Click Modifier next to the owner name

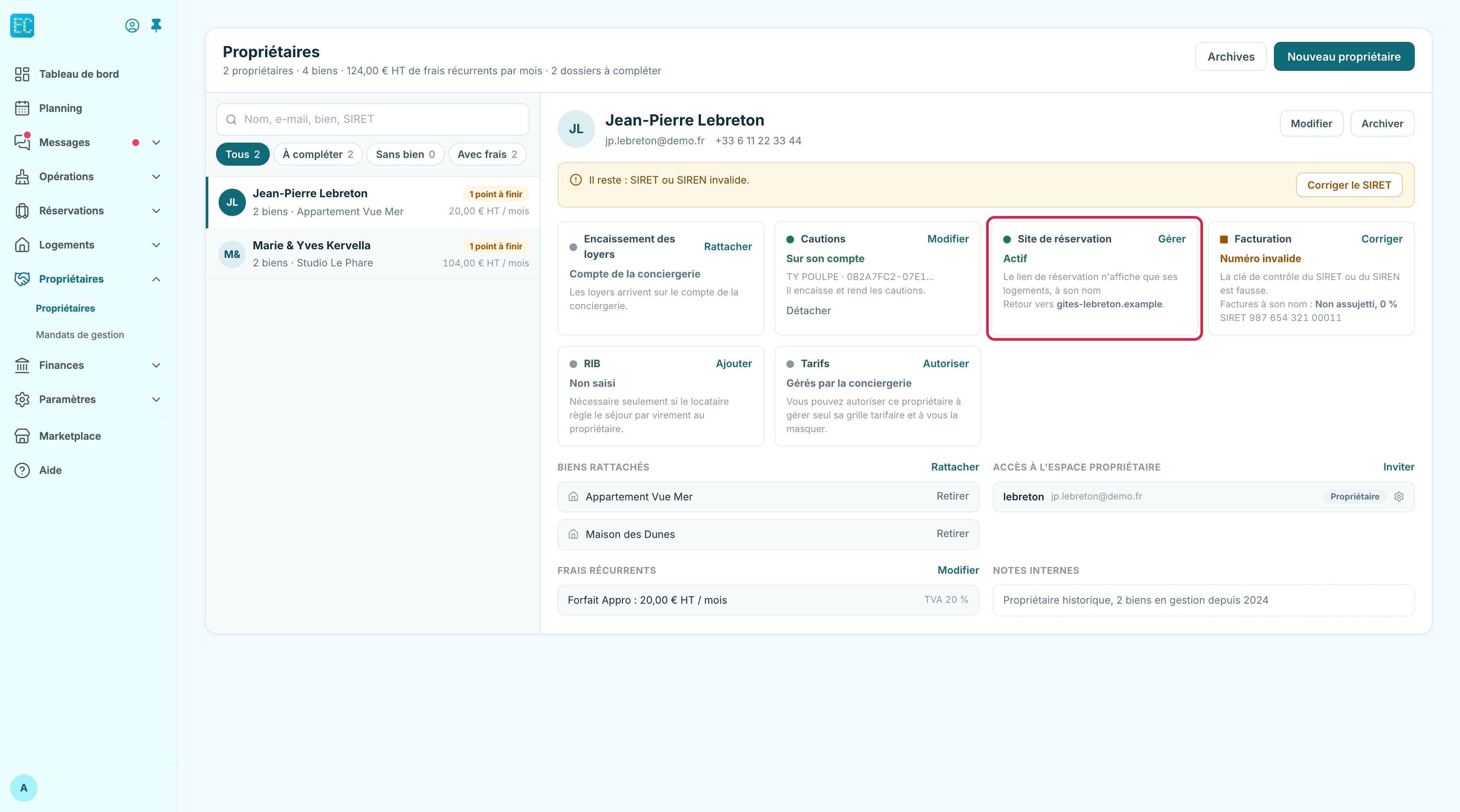coord(1311,123)
